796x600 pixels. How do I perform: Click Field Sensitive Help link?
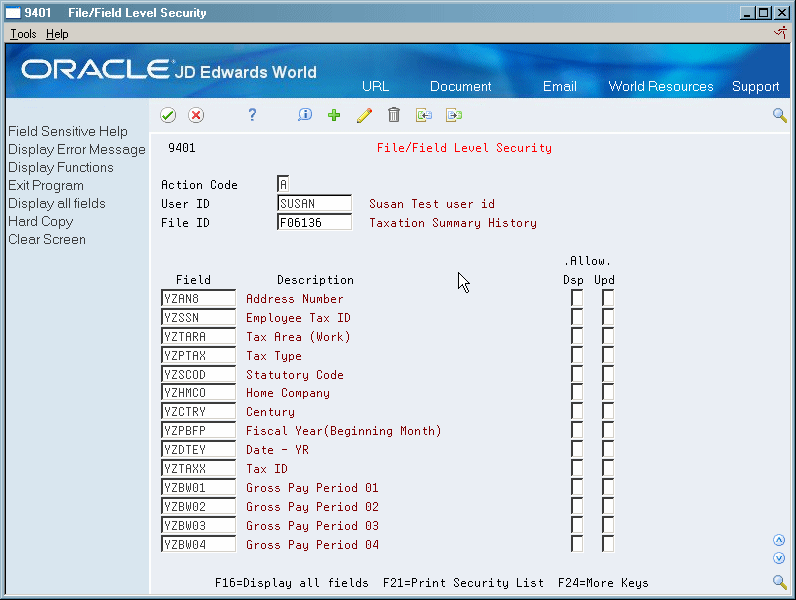[x=68, y=131]
